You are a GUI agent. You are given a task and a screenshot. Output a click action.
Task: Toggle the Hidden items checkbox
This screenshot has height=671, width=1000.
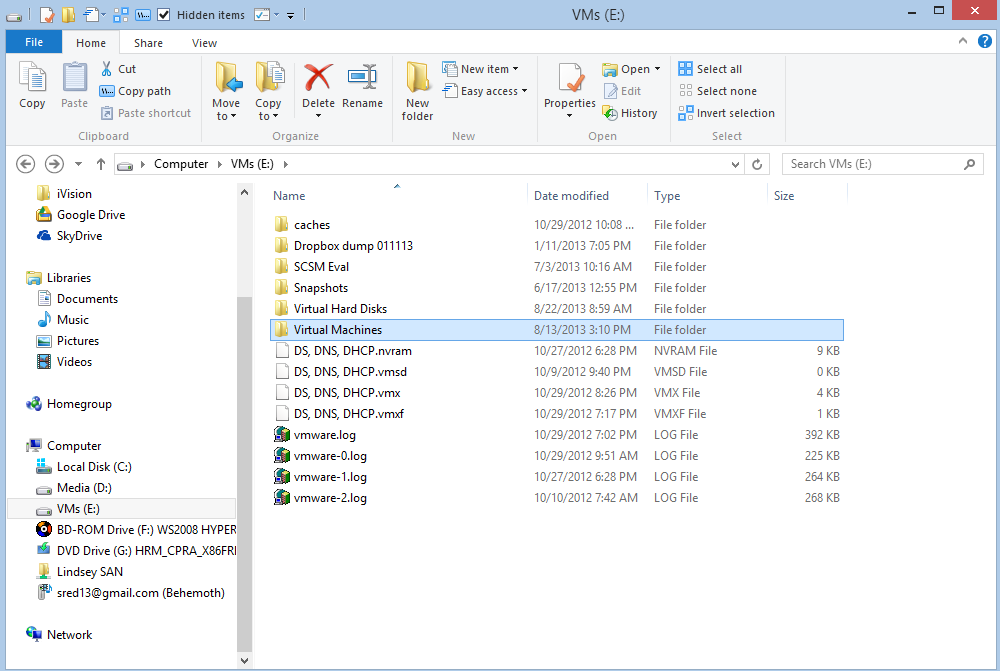click(164, 15)
